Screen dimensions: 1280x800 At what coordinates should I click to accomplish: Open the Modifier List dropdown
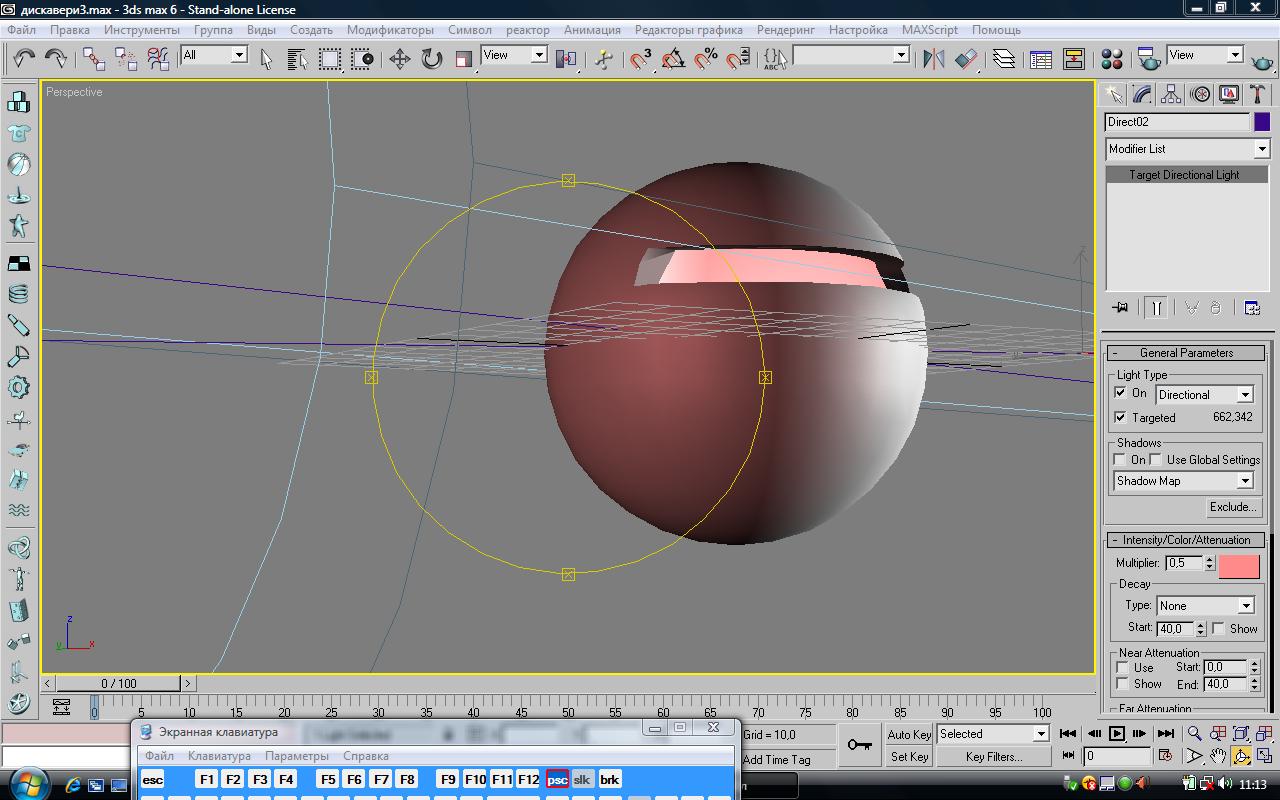coord(1186,149)
